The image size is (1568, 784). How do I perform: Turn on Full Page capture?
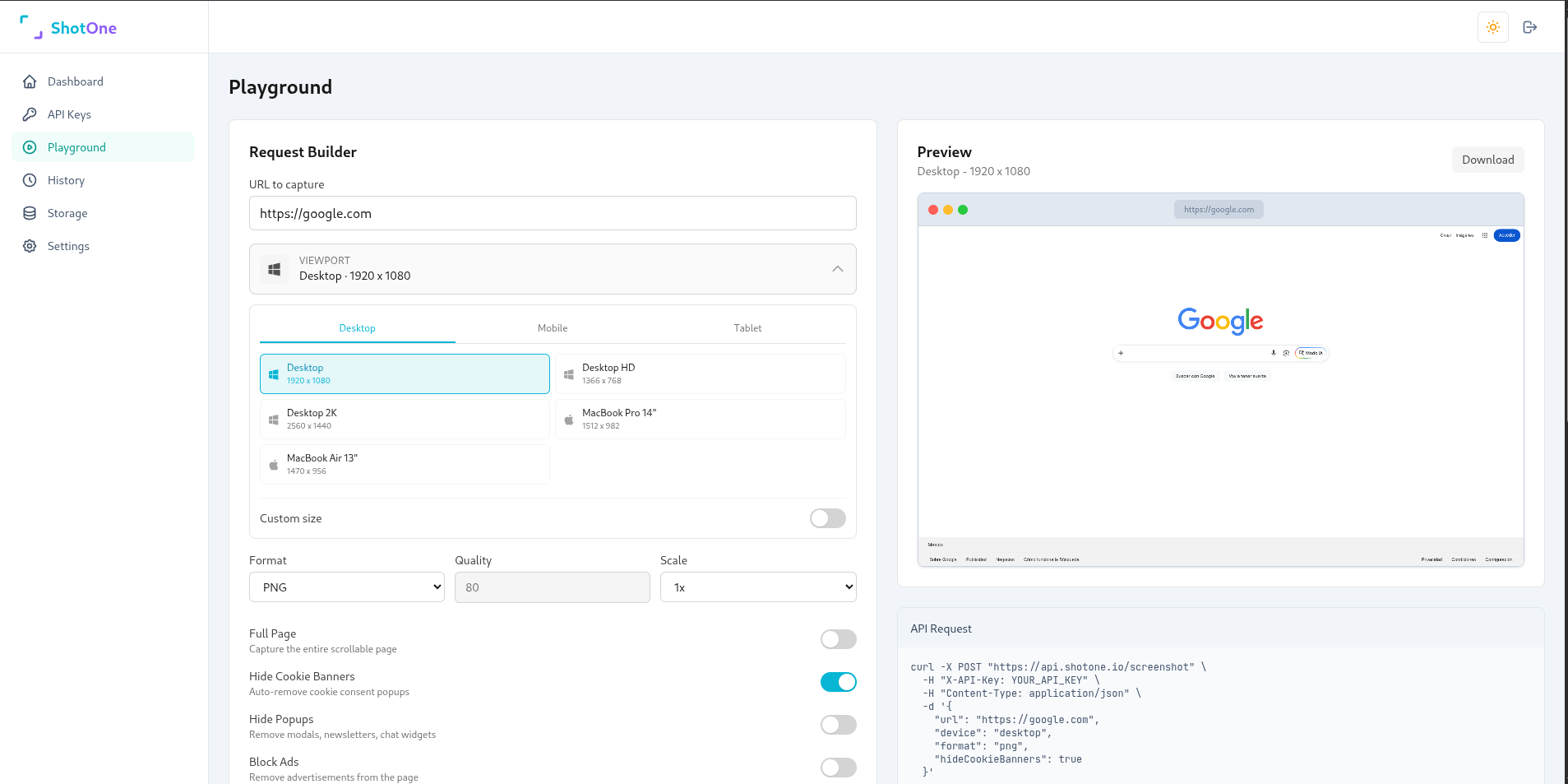(838, 639)
